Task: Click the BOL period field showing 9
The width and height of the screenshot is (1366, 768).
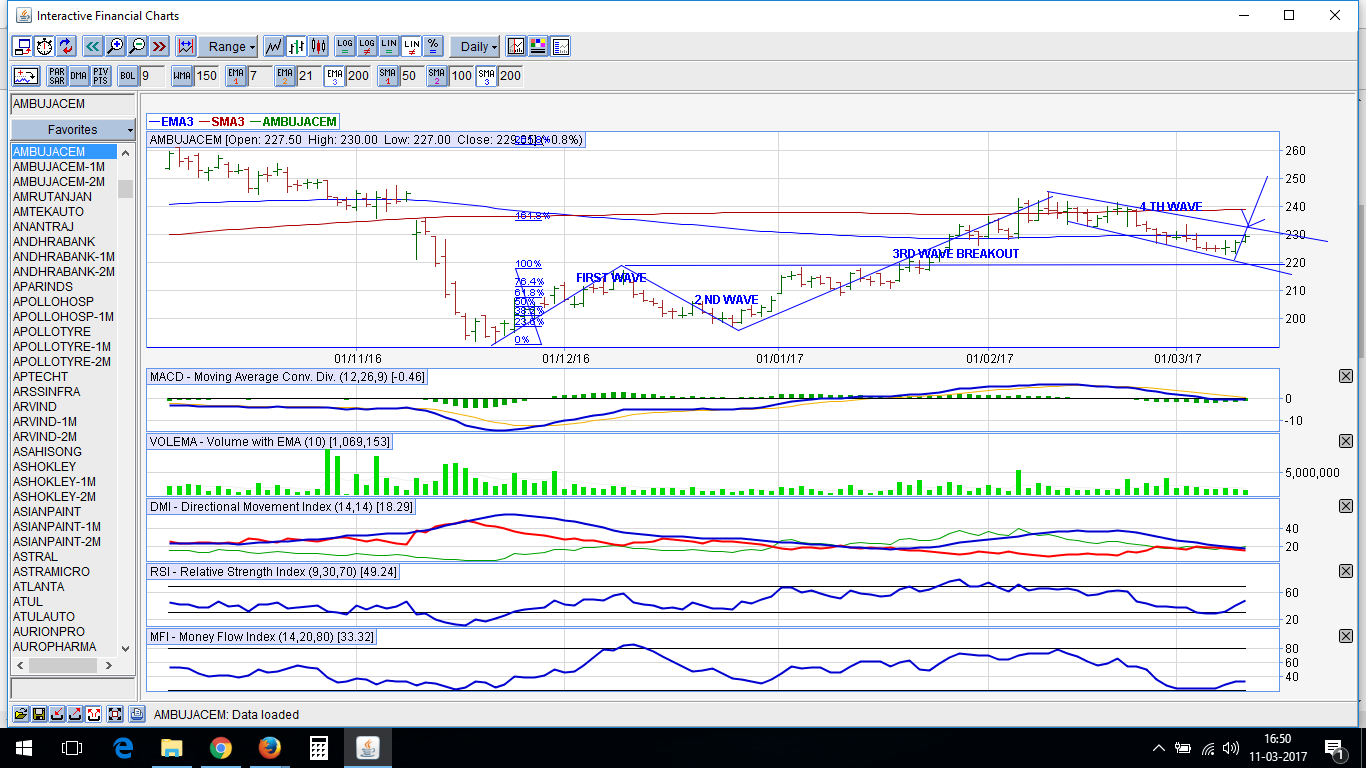Action: 152,75
